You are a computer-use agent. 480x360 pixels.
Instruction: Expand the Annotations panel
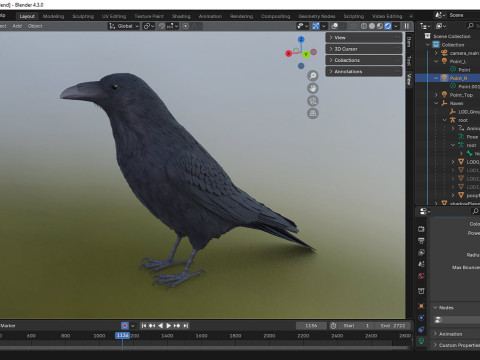364,72
